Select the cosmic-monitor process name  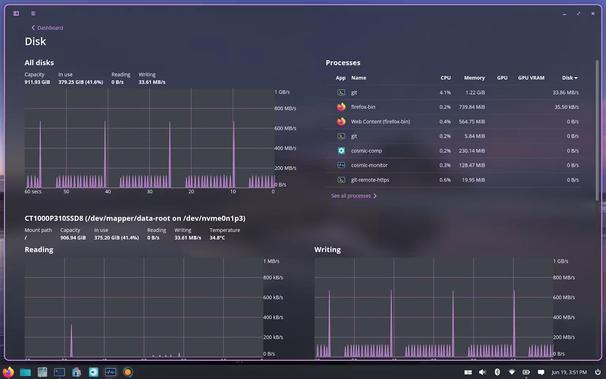pyautogui.click(x=369, y=165)
